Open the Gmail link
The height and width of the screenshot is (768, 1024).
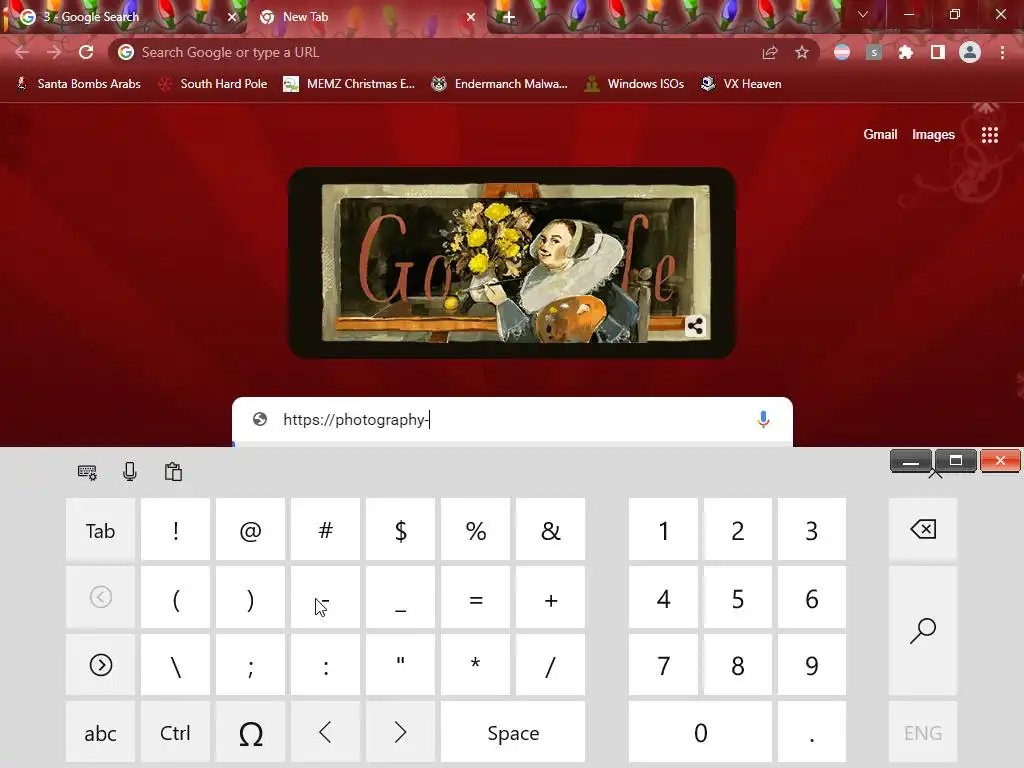tap(880, 135)
